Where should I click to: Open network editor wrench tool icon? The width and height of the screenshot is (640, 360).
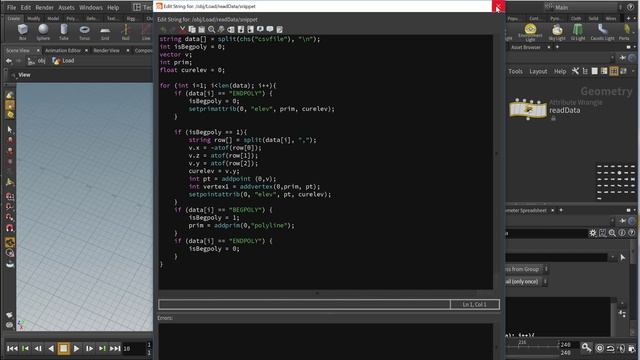(576, 71)
